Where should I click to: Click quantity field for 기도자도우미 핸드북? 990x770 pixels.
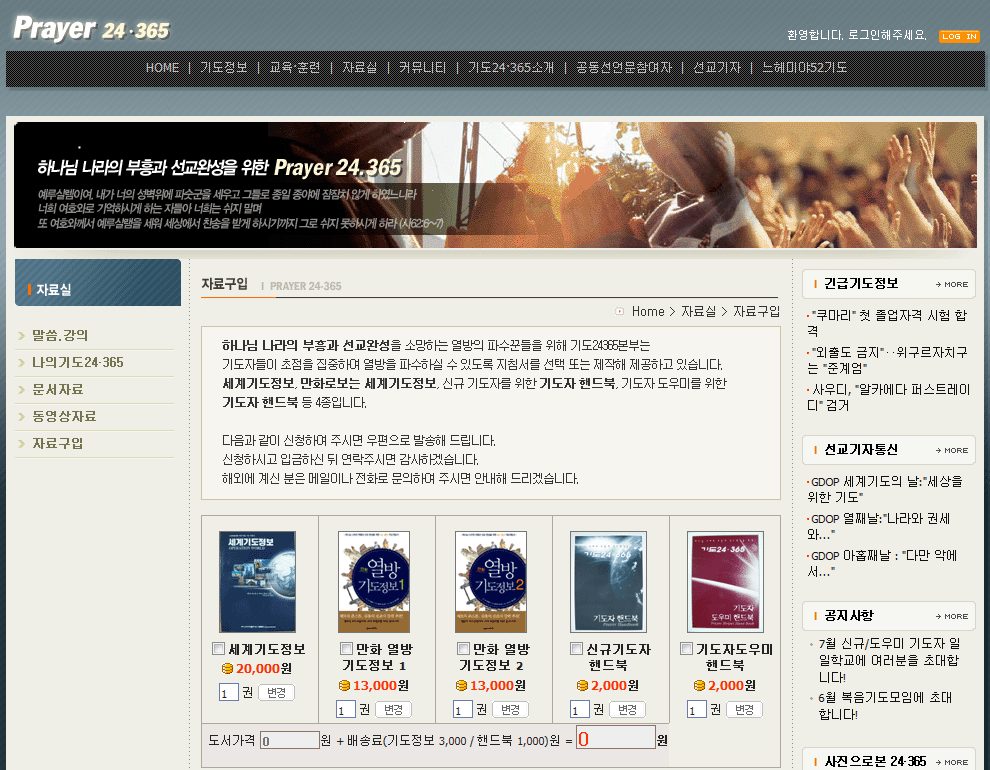[x=696, y=709]
